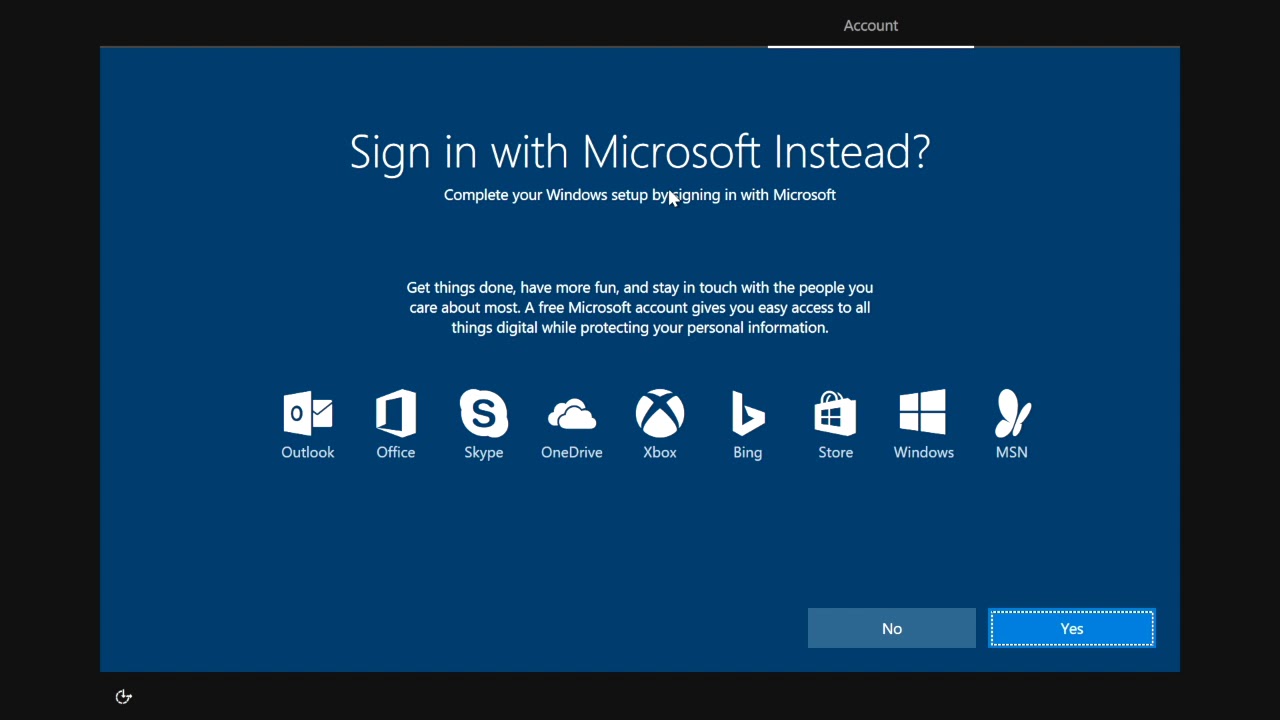Click the 'Get things done' description paragraph
Viewport: 1280px width, 720px height.
click(640, 307)
